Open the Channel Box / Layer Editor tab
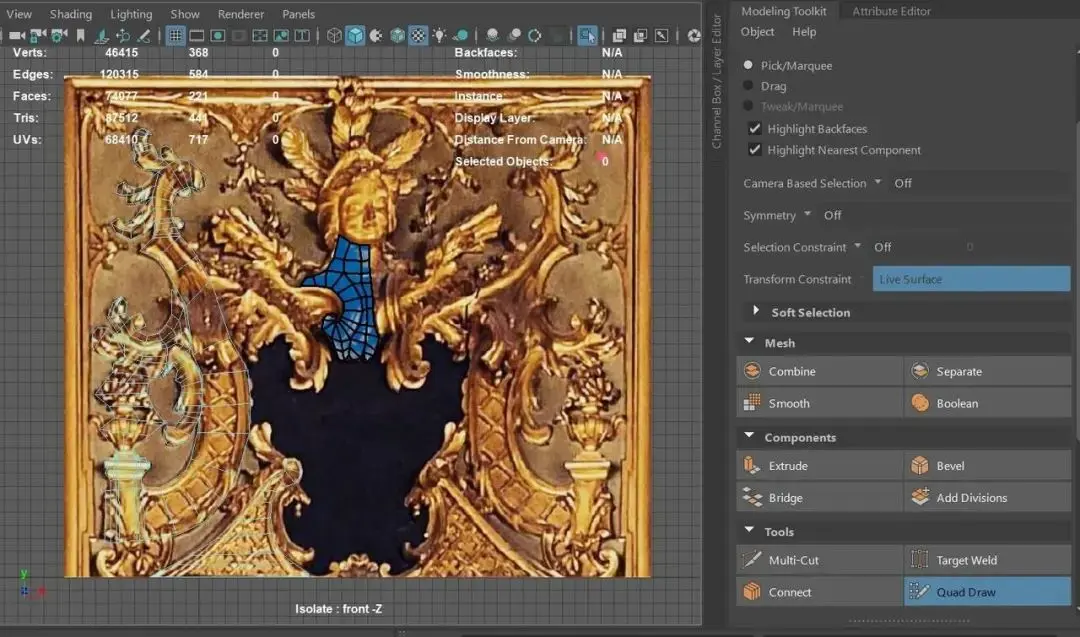The image size is (1080, 637). (717, 81)
